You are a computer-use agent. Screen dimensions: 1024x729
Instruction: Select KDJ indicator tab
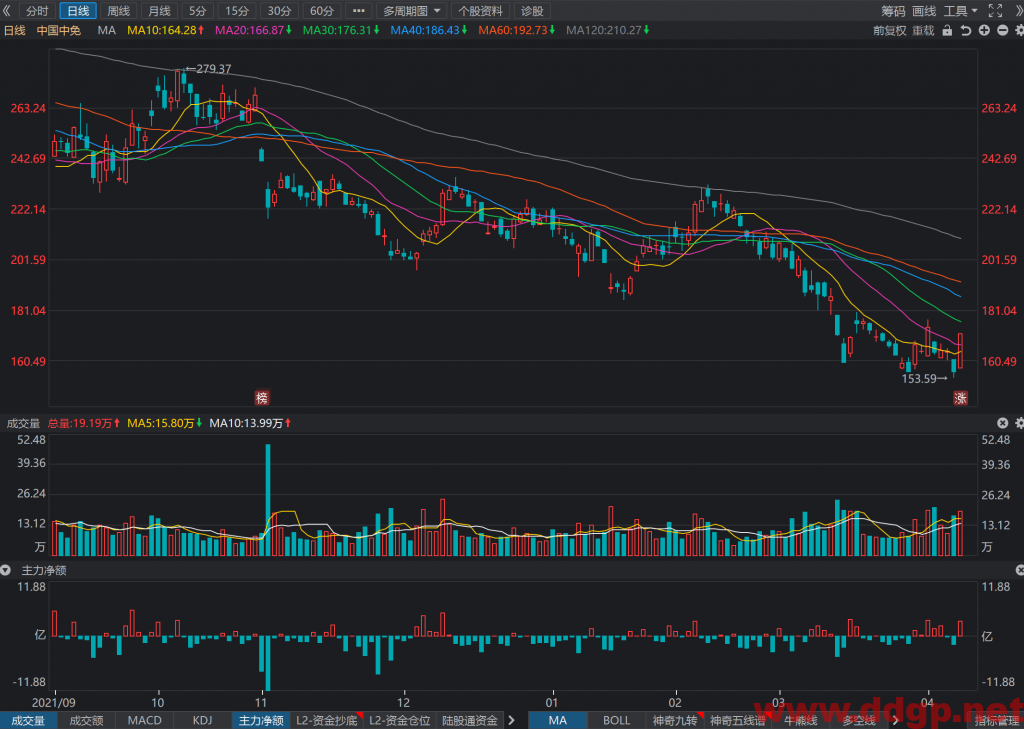pyautogui.click(x=202, y=721)
